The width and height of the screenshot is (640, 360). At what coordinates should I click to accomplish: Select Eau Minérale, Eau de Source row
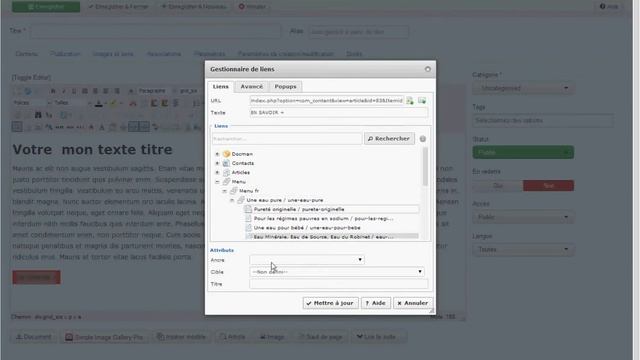331,237
